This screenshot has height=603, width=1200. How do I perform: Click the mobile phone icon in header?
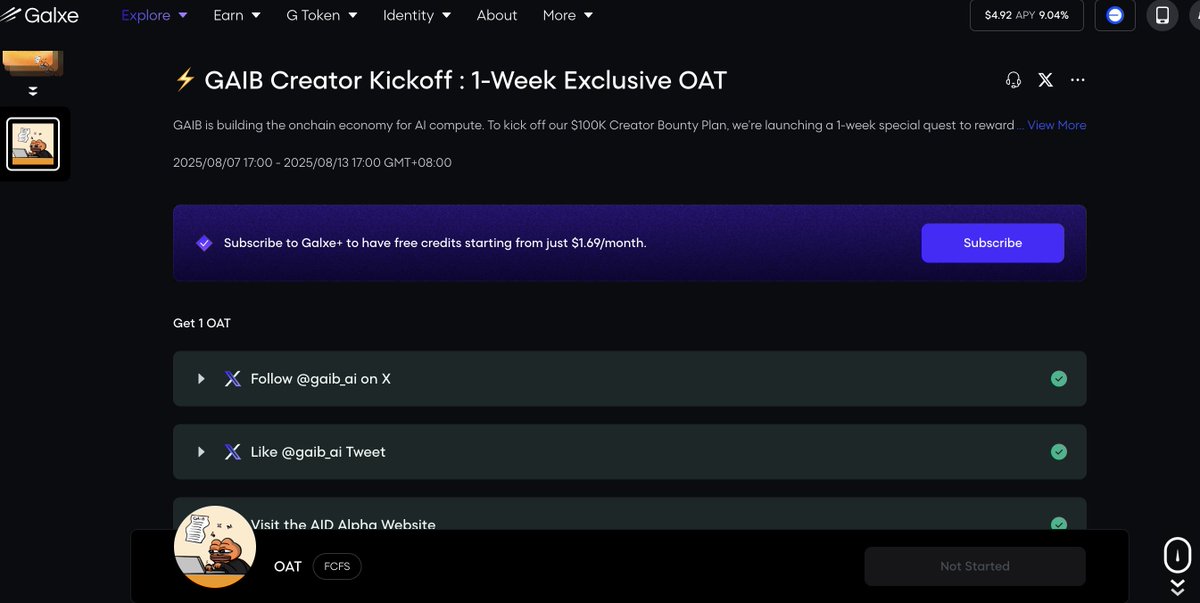pyautogui.click(x=1162, y=15)
